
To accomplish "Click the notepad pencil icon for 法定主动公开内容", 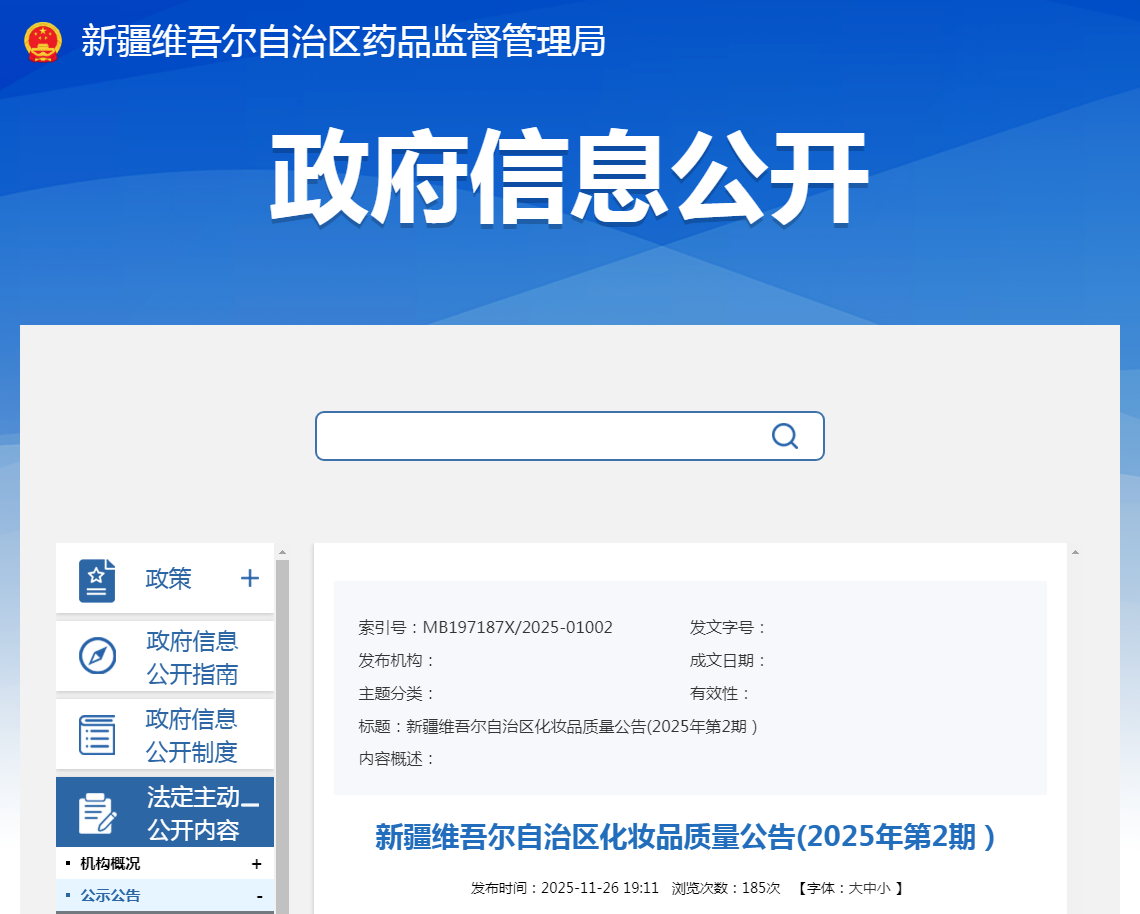I will pos(97,813).
